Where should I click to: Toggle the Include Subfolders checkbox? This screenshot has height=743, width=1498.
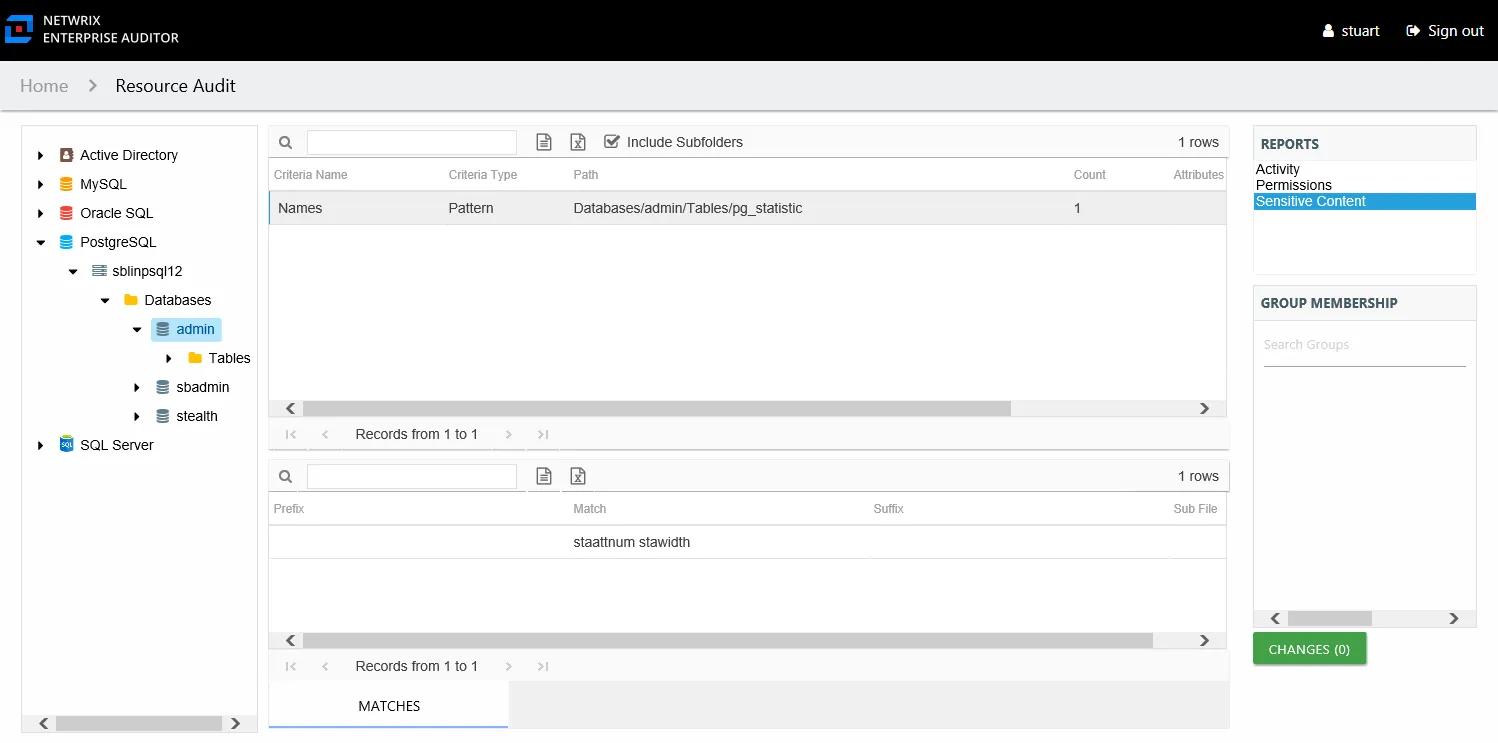point(612,142)
